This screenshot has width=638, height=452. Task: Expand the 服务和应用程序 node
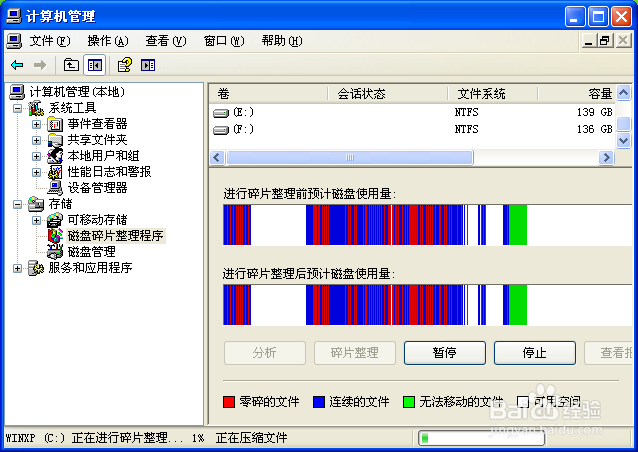tap(17, 268)
